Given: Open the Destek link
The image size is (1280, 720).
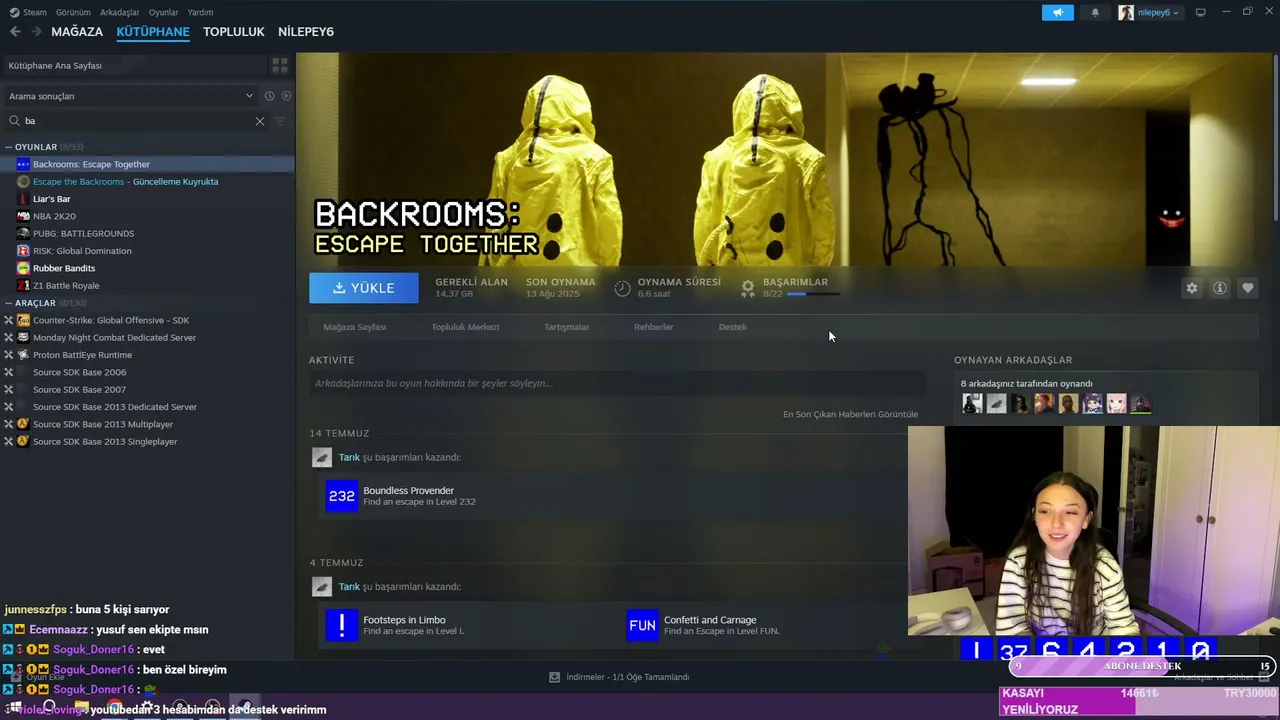Looking at the screenshot, I should click(733, 327).
